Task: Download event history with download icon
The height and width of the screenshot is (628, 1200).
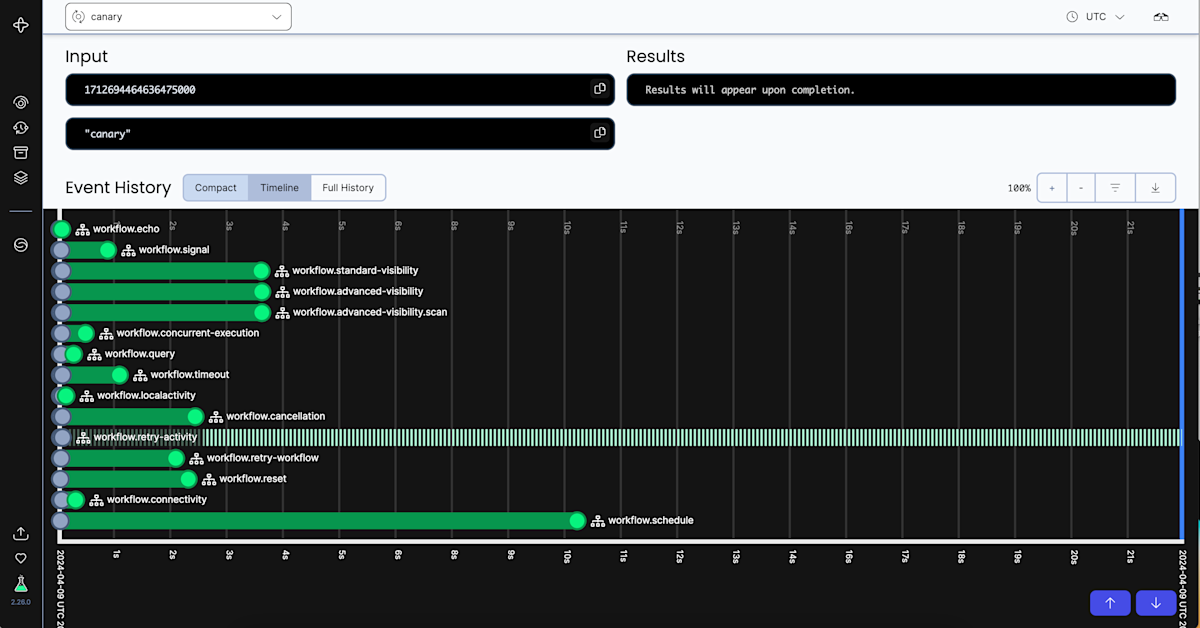Action: coord(1155,188)
